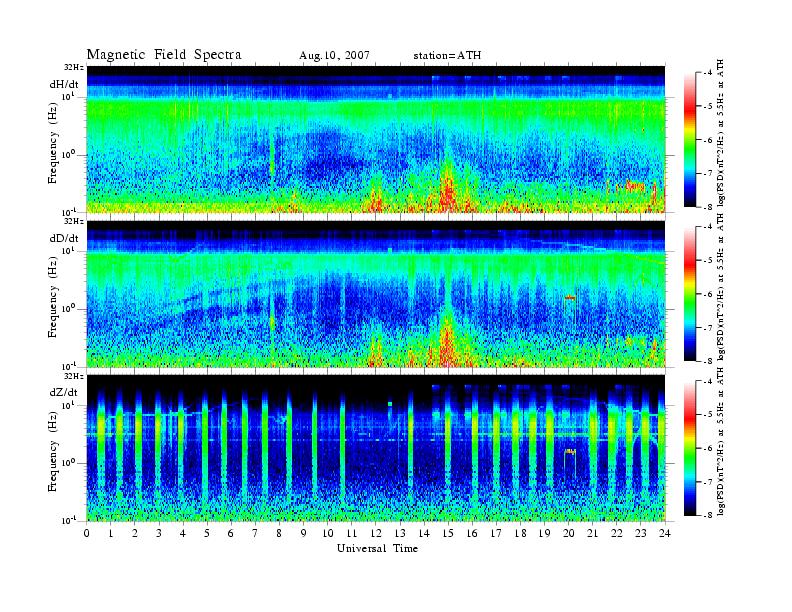Viewport: 792px width, 612px height.
Task: Click hour tick '22' on the time axis
Action: [x=617, y=534]
